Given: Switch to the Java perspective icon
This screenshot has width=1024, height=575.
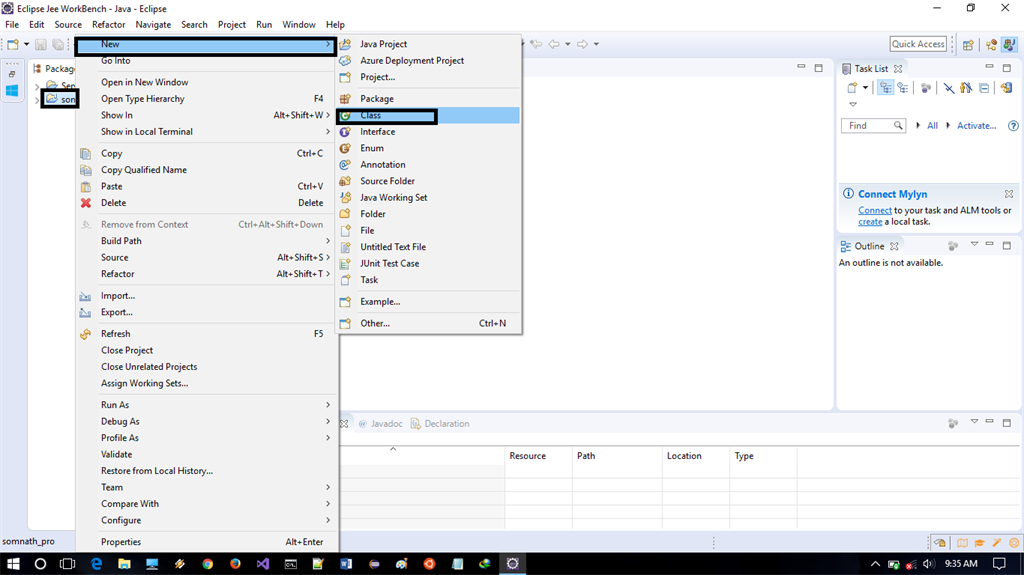Looking at the screenshot, I should [x=1010, y=44].
